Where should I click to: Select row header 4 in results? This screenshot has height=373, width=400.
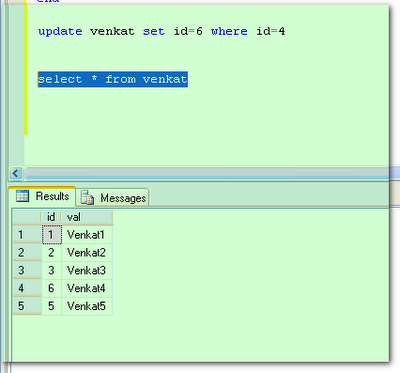click(27, 288)
